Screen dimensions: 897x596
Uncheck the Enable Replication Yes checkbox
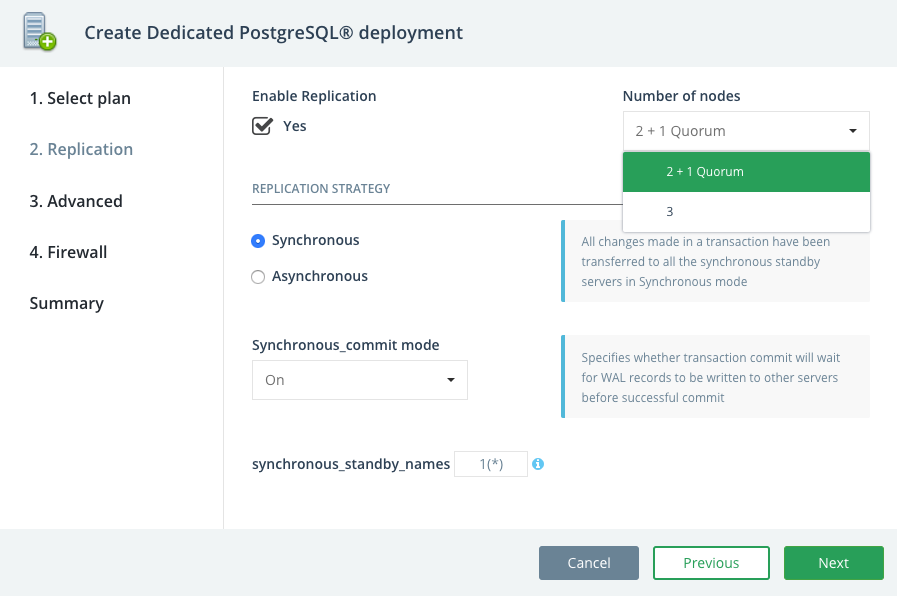click(262, 126)
